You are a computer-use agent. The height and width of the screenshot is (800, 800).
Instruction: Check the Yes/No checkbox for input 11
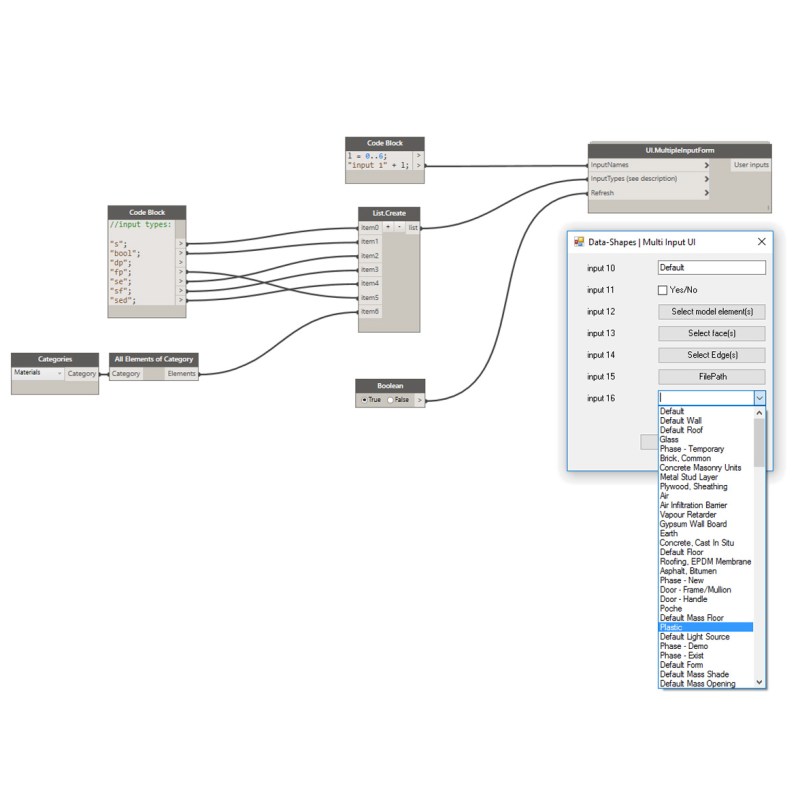tap(661, 289)
